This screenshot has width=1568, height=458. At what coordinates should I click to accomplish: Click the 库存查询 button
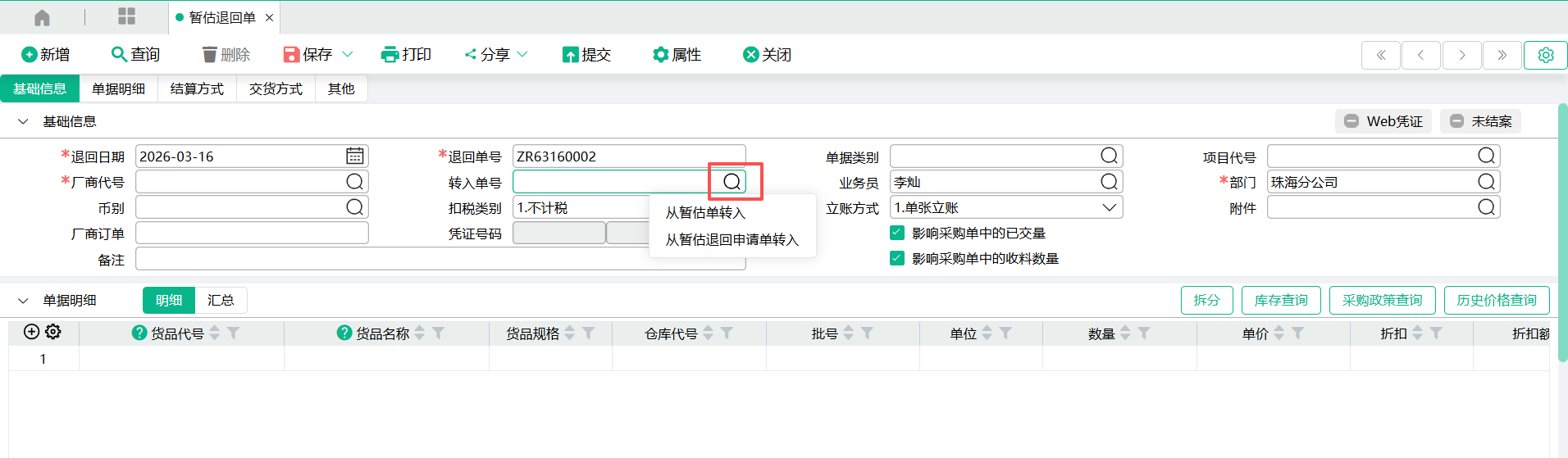1280,301
